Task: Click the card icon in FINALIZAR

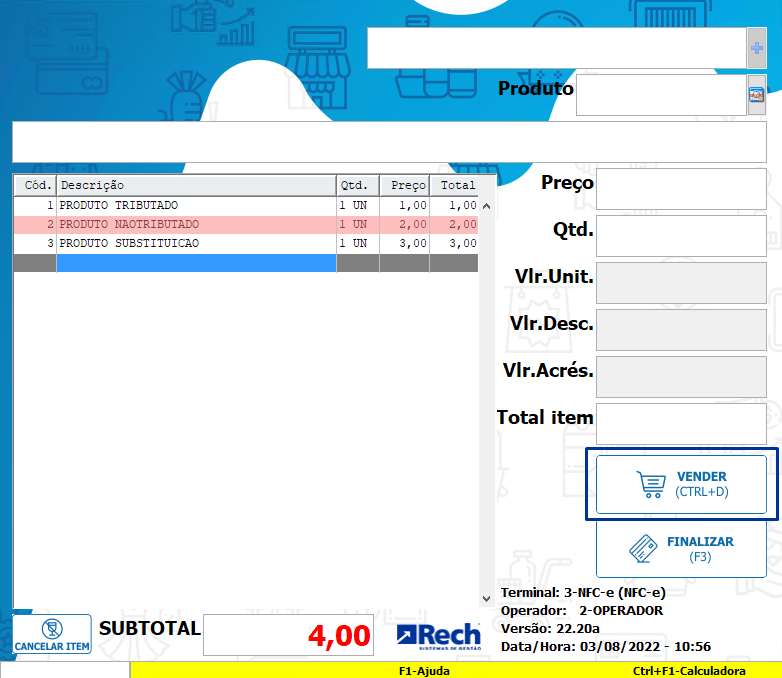Action: [643, 549]
